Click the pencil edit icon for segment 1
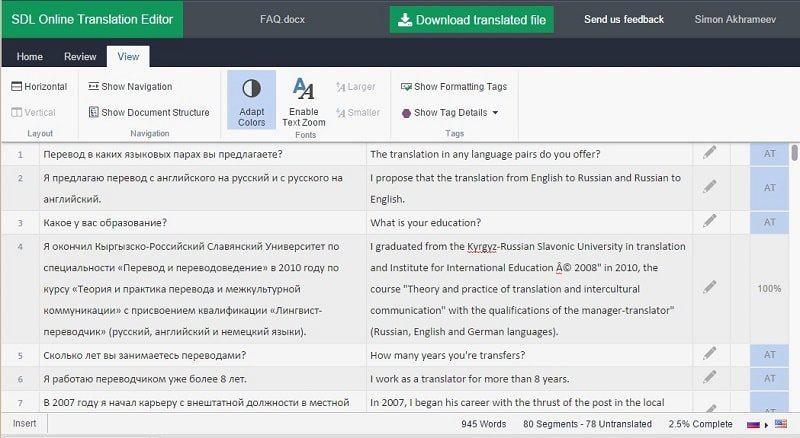800x438 pixels. click(x=709, y=152)
